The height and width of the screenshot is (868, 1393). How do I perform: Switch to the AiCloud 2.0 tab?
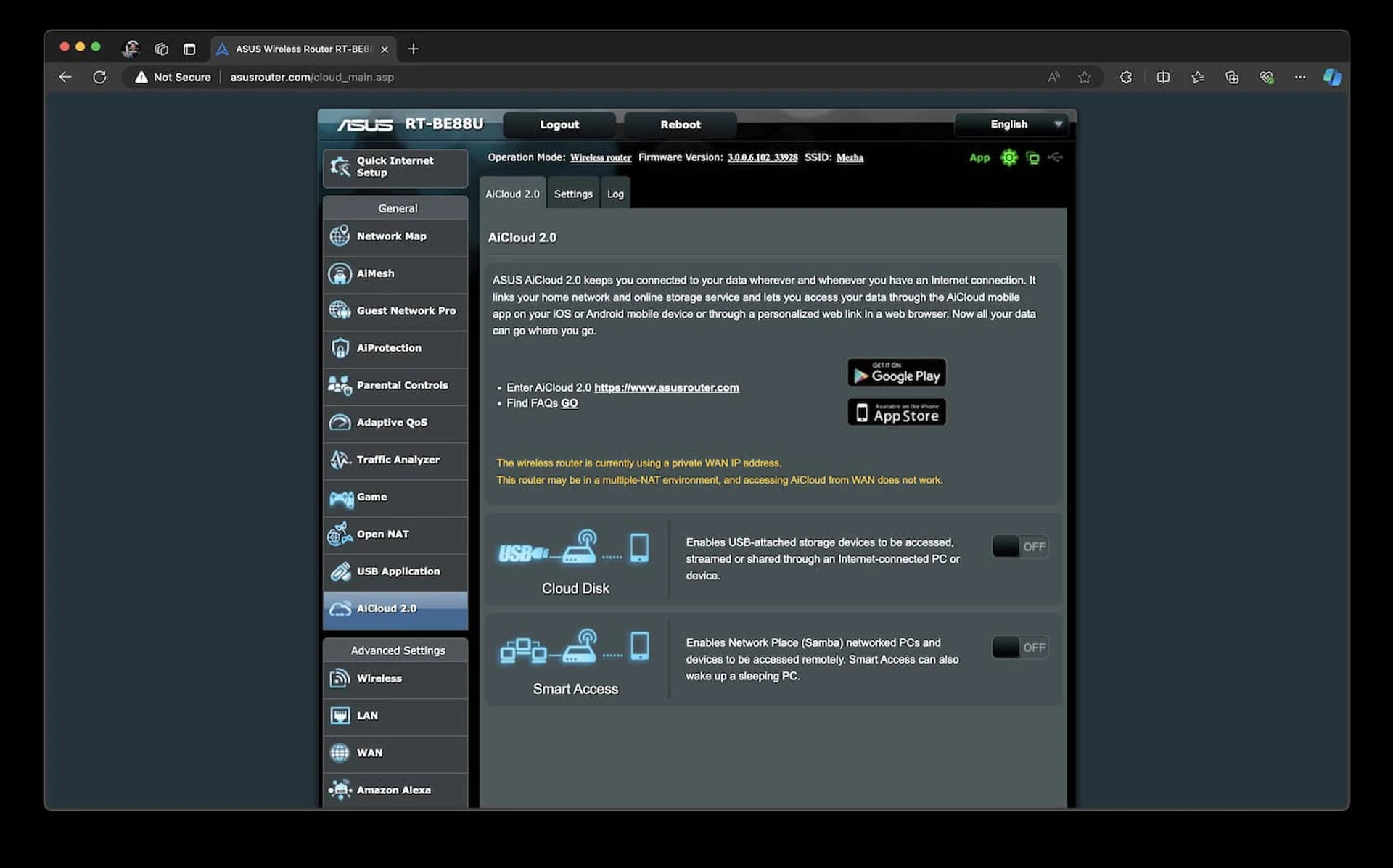(x=512, y=194)
